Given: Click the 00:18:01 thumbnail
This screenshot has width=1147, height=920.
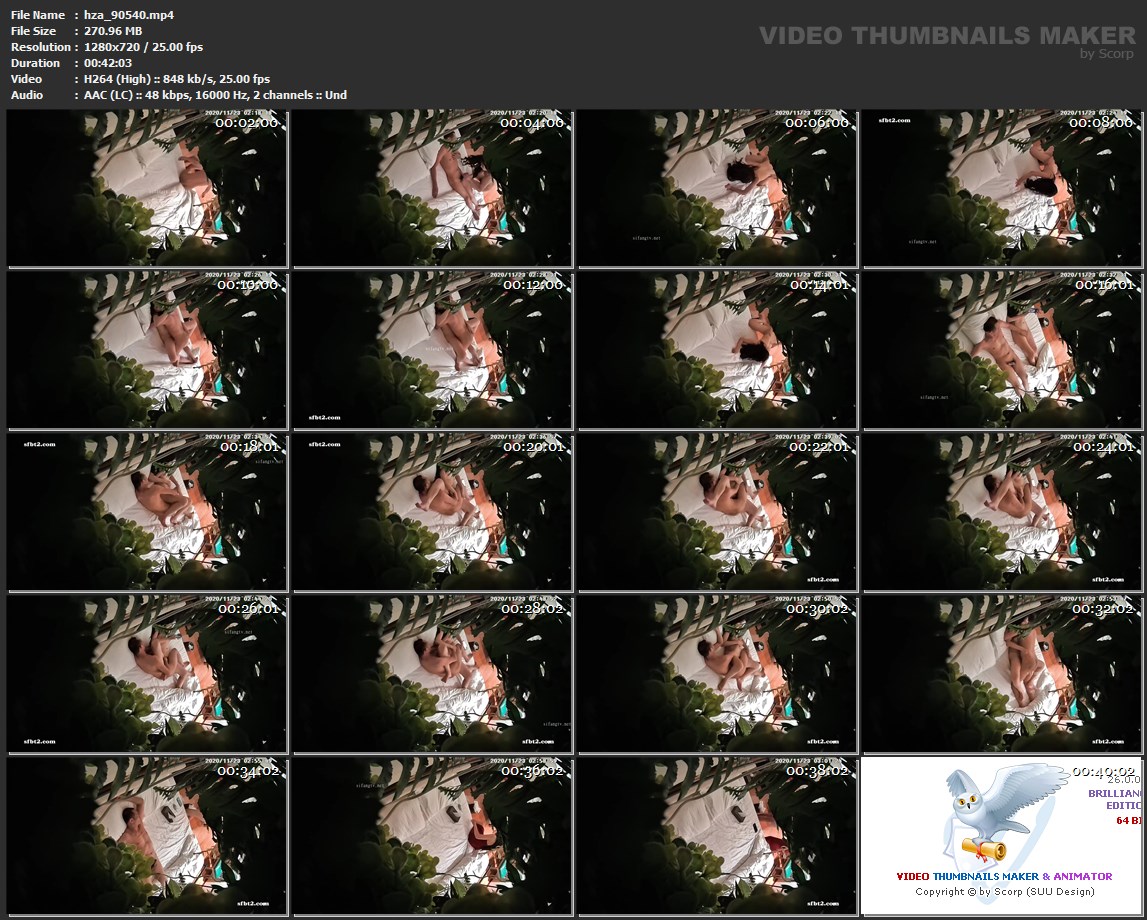Looking at the screenshot, I should pos(147,513).
